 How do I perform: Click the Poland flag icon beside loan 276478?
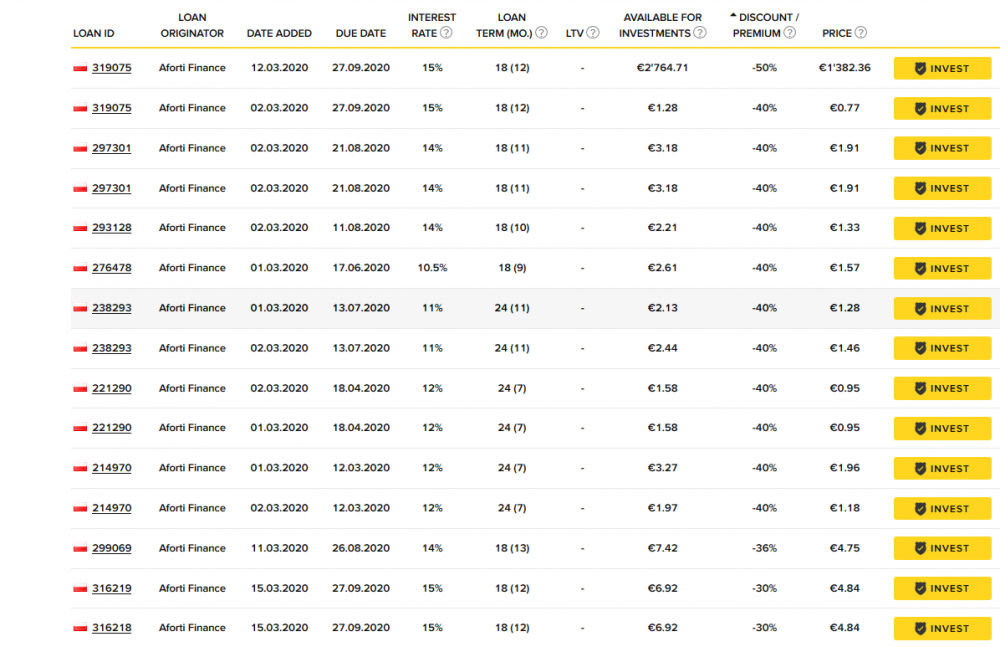click(80, 268)
